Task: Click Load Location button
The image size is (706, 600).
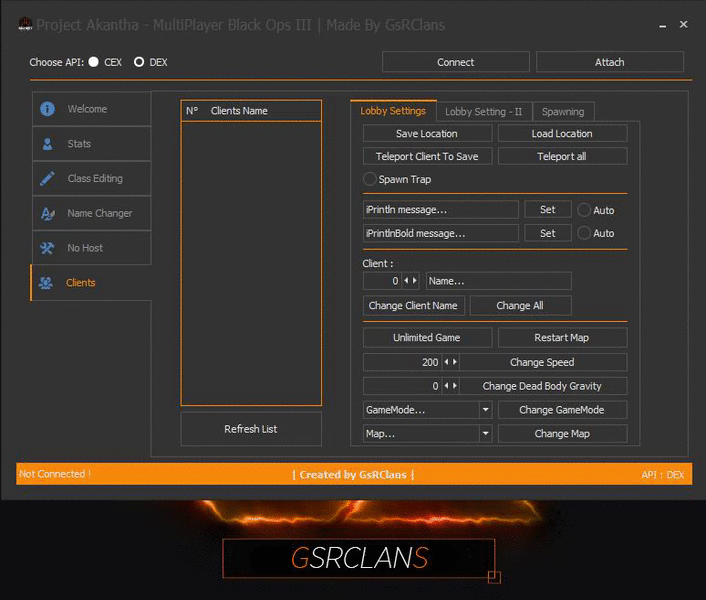Action: click(x=562, y=134)
